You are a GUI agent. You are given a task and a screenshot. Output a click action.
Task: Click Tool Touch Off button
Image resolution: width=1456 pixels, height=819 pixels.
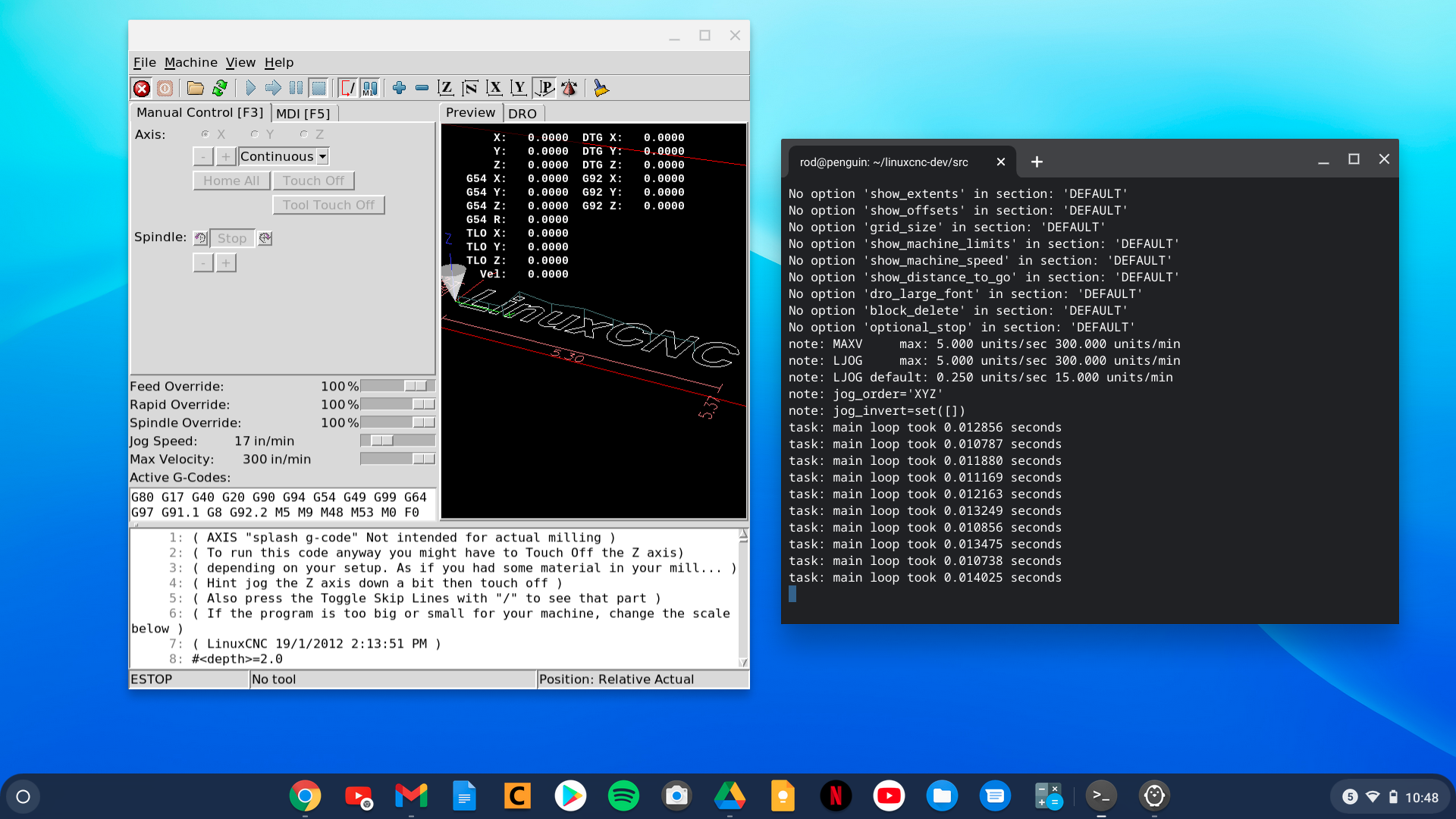(x=328, y=205)
